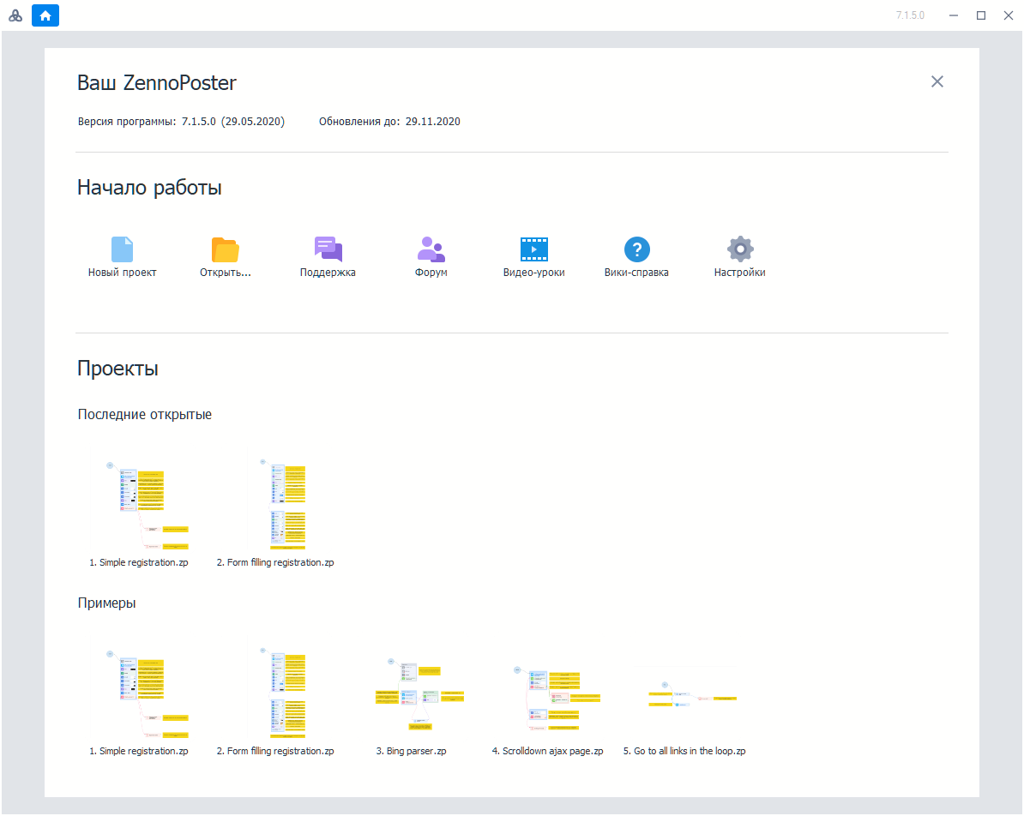
Task: Open example 4. Scrolldown ajax page.zp
Action: click(x=548, y=692)
